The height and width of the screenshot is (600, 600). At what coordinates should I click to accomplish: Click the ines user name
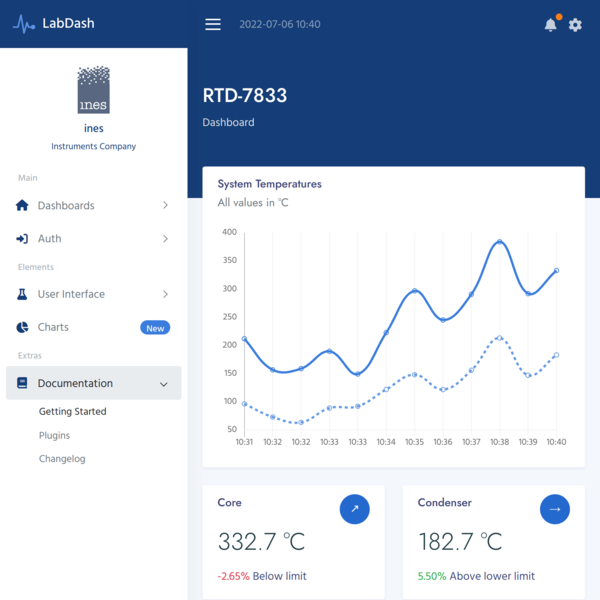[x=94, y=128]
